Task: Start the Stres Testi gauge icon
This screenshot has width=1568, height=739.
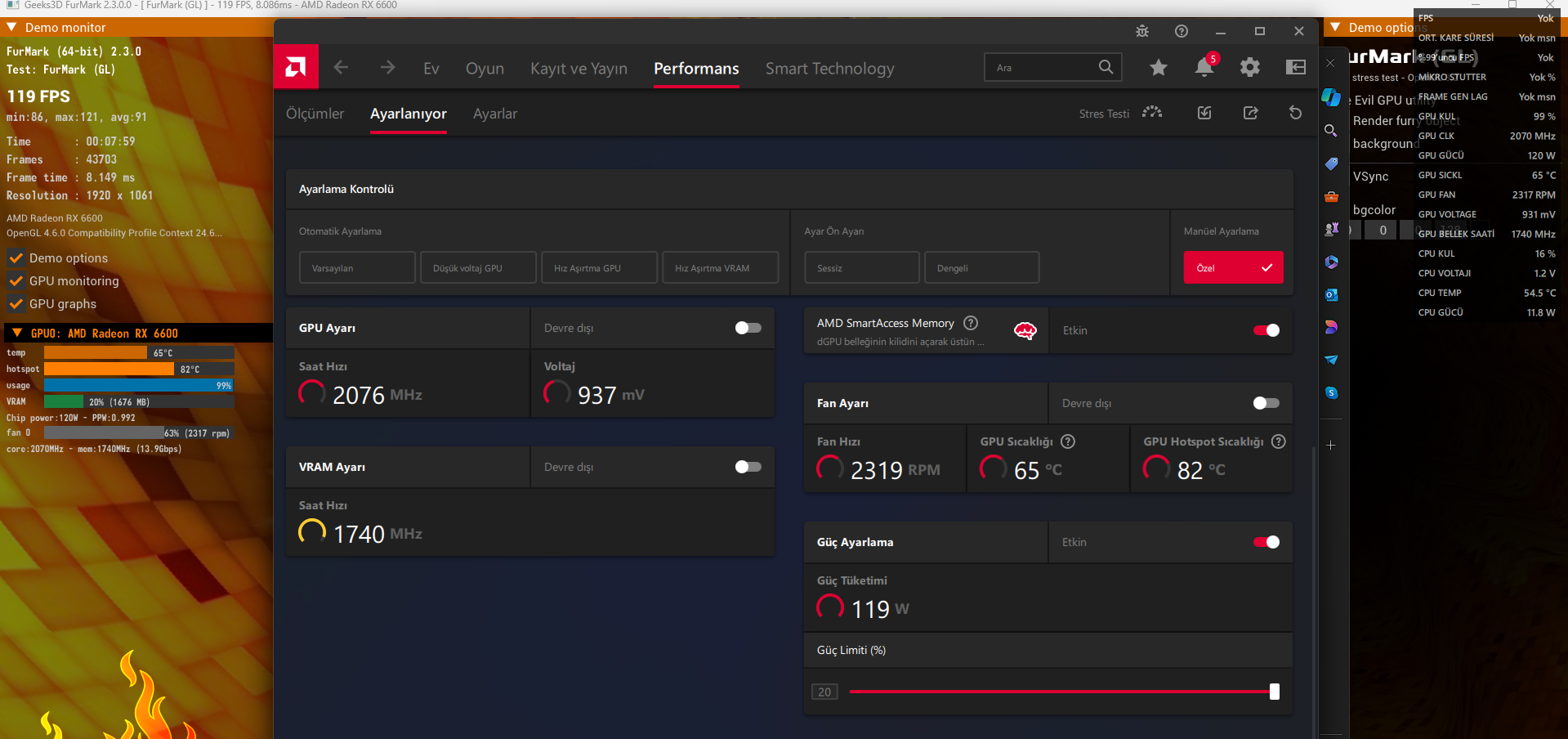Action: tap(1152, 113)
